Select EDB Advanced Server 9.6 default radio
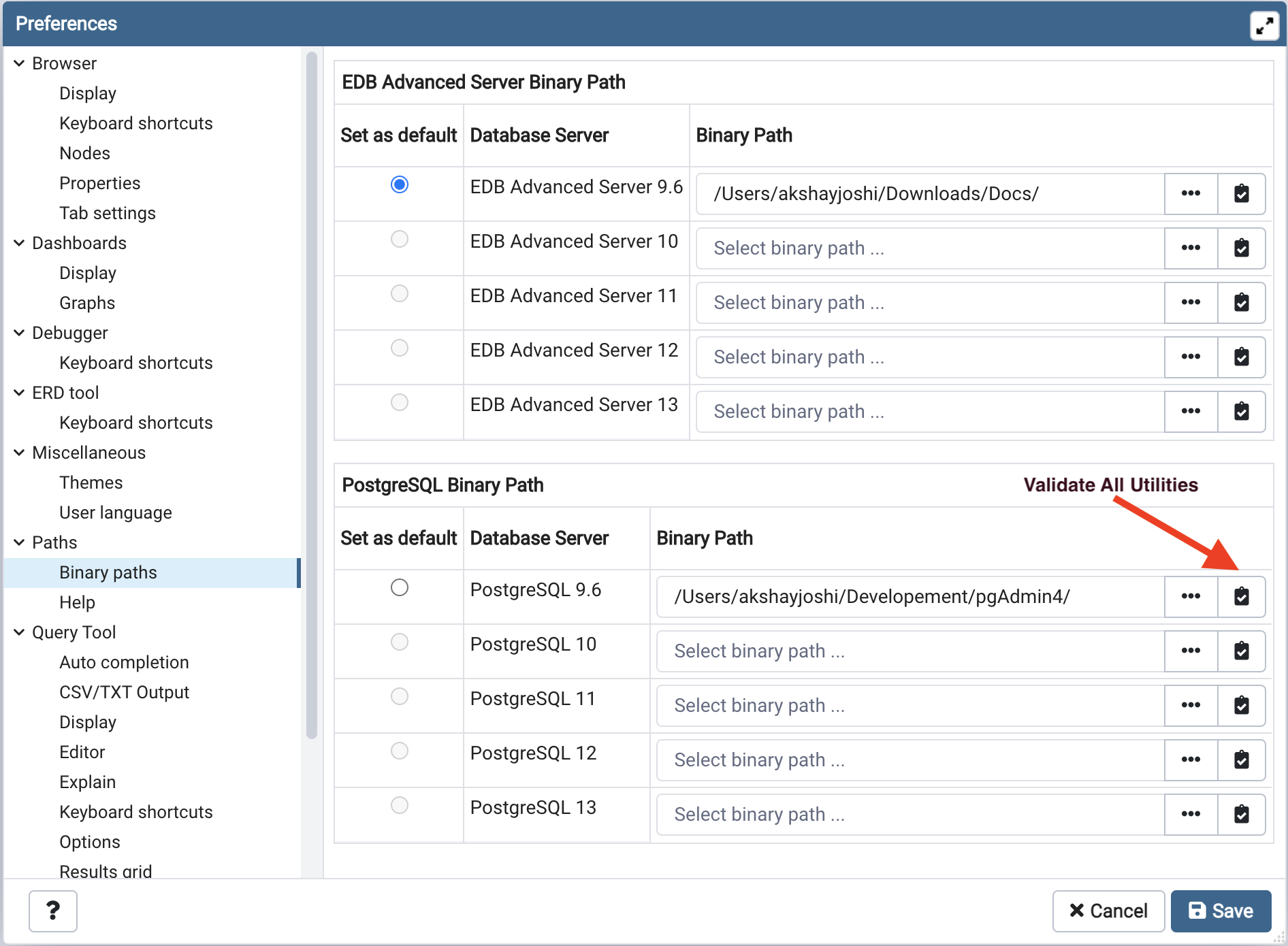This screenshot has height=946, width=1288. click(400, 184)
